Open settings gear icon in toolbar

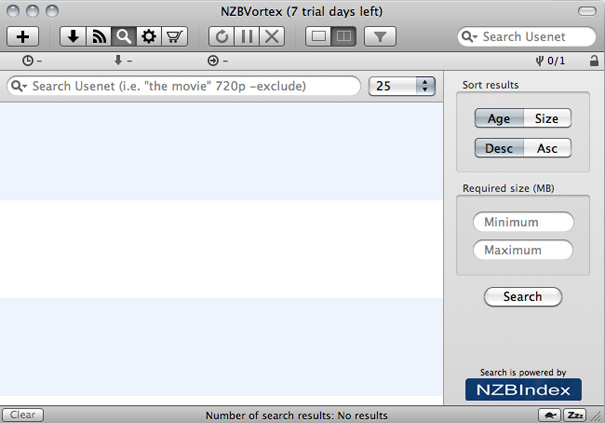click(150, 37)
